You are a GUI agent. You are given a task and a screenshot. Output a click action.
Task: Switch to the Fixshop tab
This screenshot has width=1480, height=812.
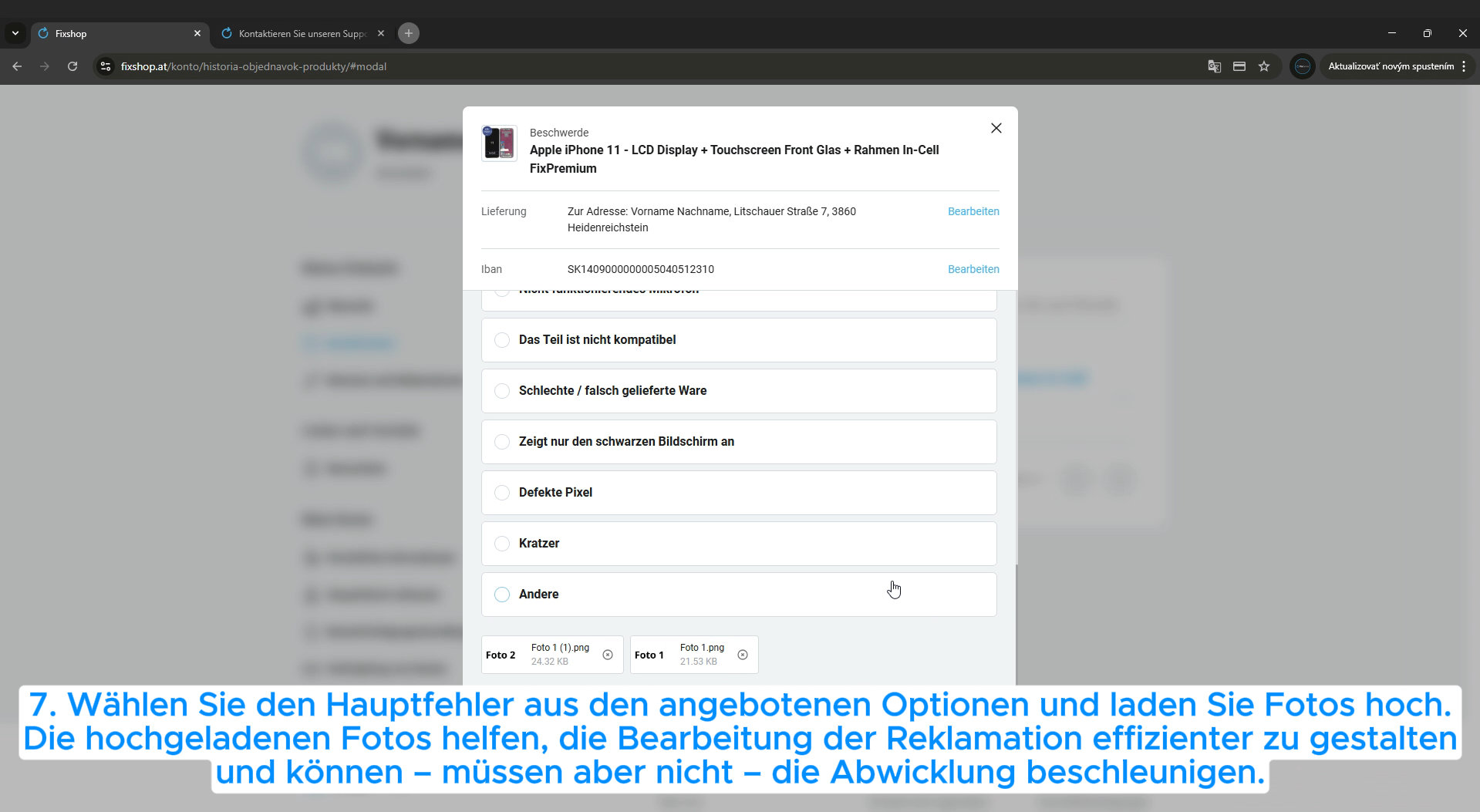click(116, 33)
